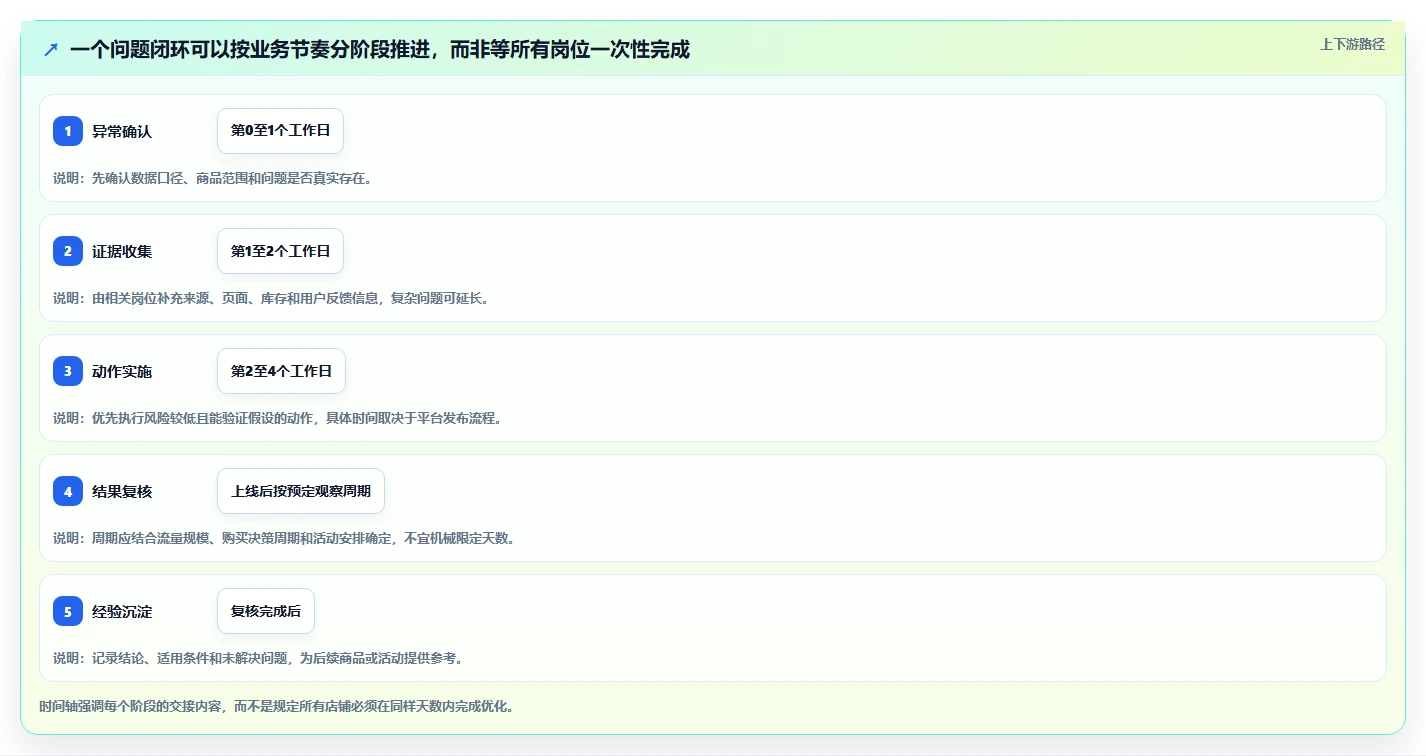Click the 第0至1个工作日 tag

click(x=280, y=131)
